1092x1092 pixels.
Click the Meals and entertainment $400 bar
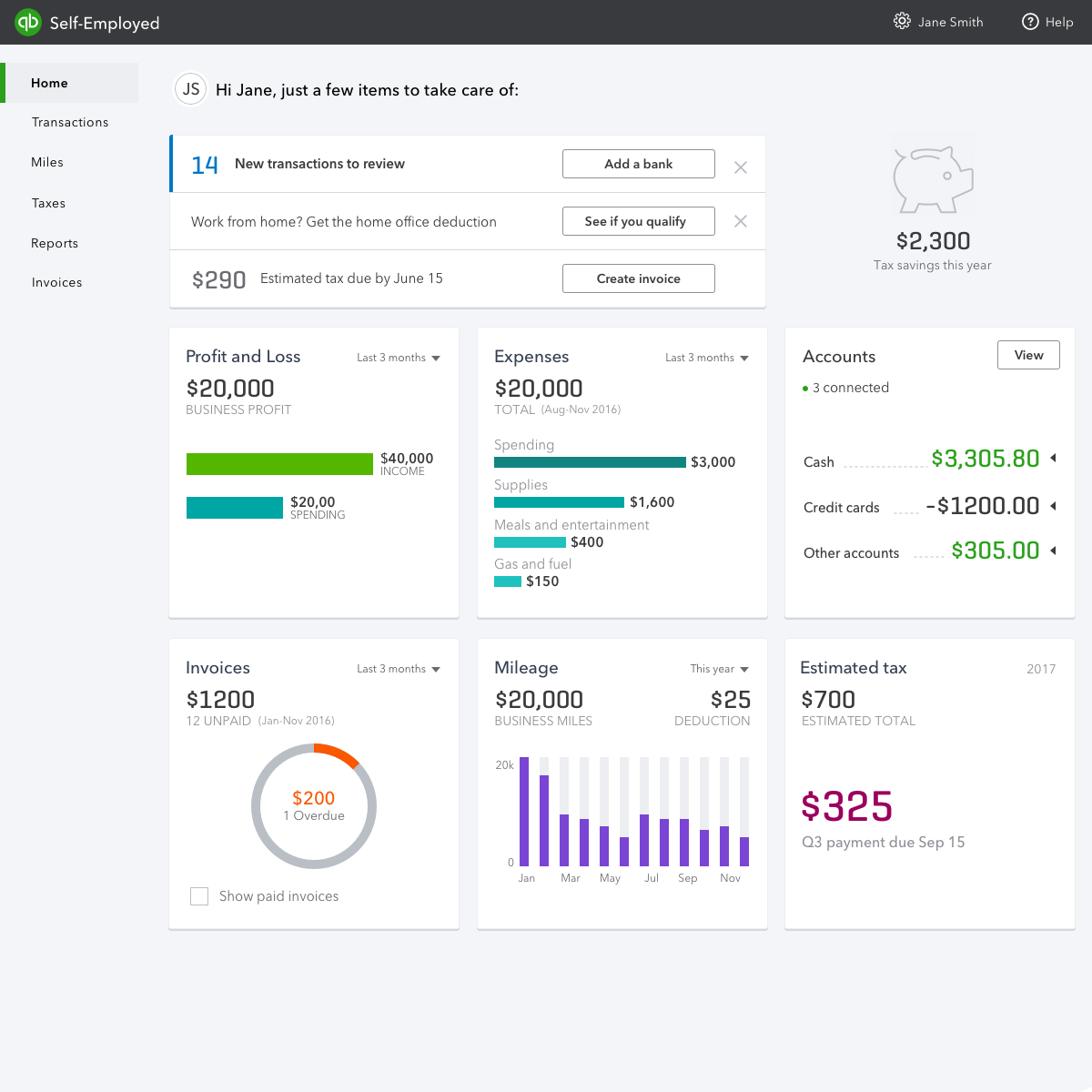[x=530, y=542]
